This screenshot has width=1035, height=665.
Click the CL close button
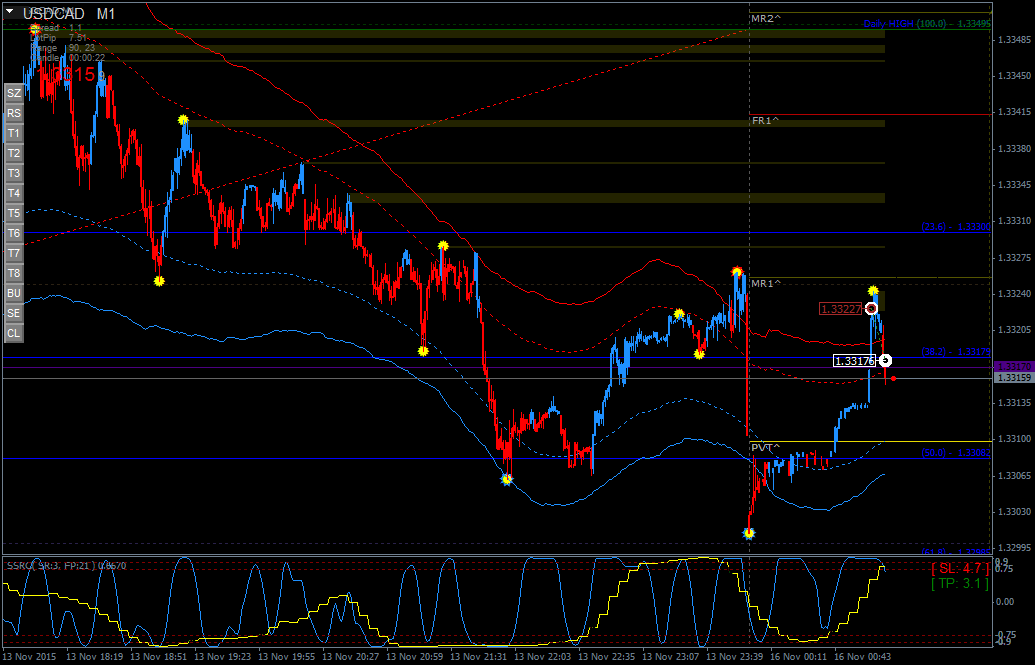[x=14, y=333]
